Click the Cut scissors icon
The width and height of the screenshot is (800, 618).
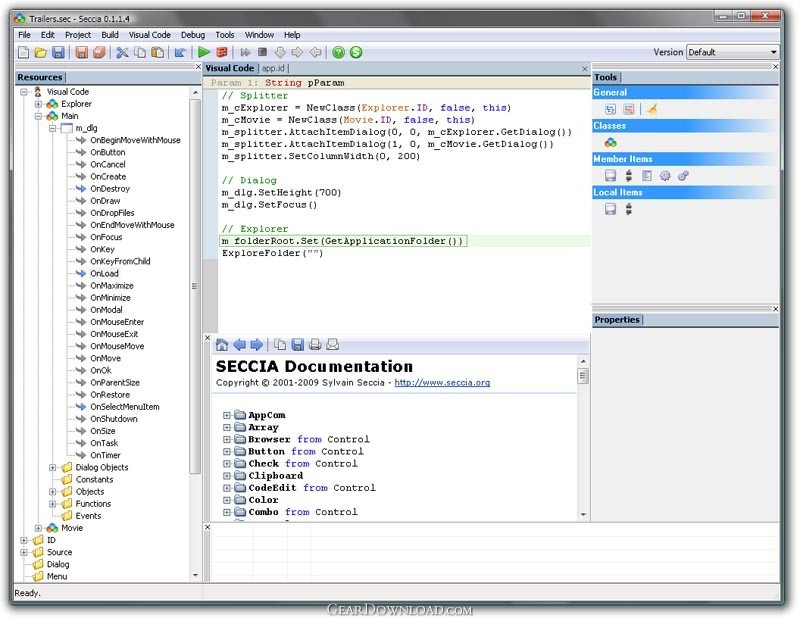coord(122,52)
